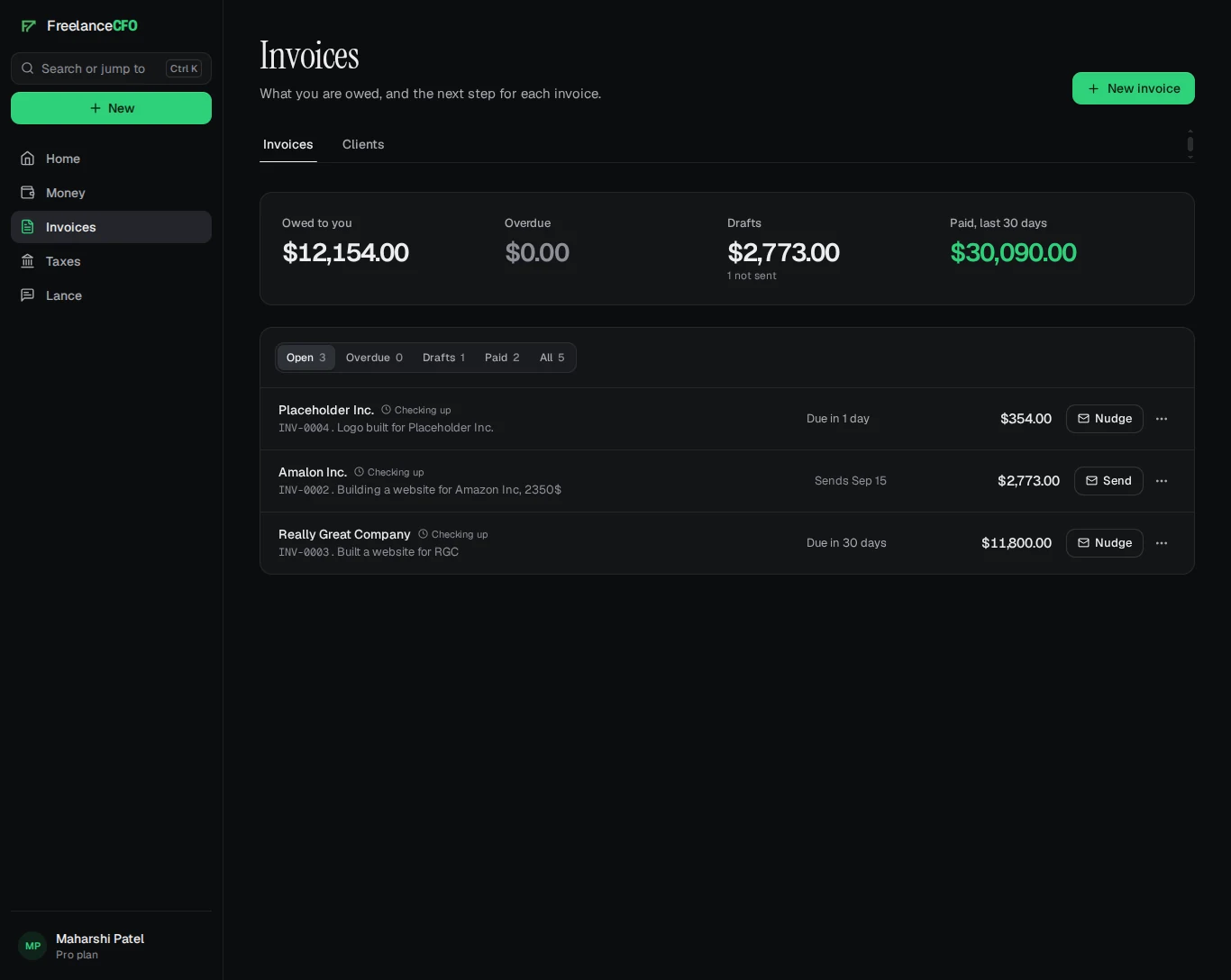Show All 5 invoices

point(552,358)
